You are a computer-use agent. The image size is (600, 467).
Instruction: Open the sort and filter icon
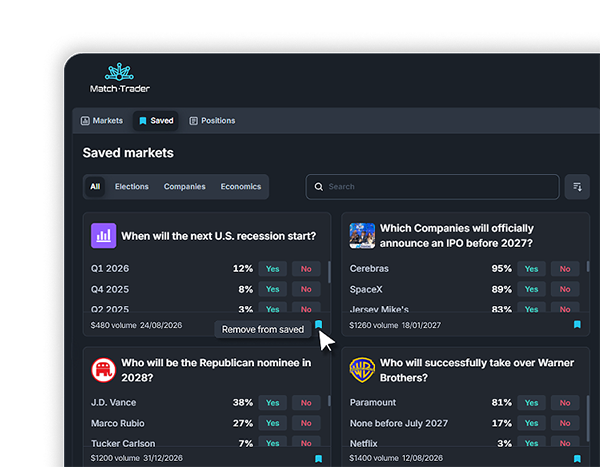click(576, 187)
